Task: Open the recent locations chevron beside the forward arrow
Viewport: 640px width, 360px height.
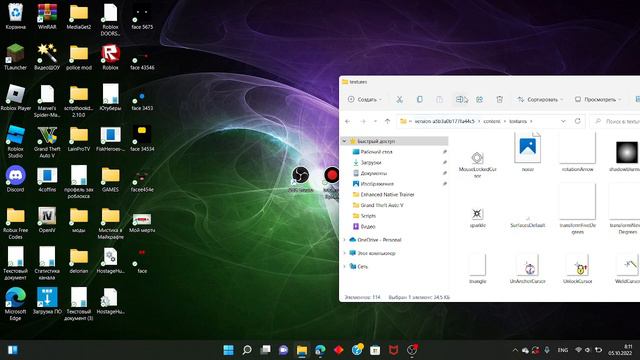Action: [376, 121]
